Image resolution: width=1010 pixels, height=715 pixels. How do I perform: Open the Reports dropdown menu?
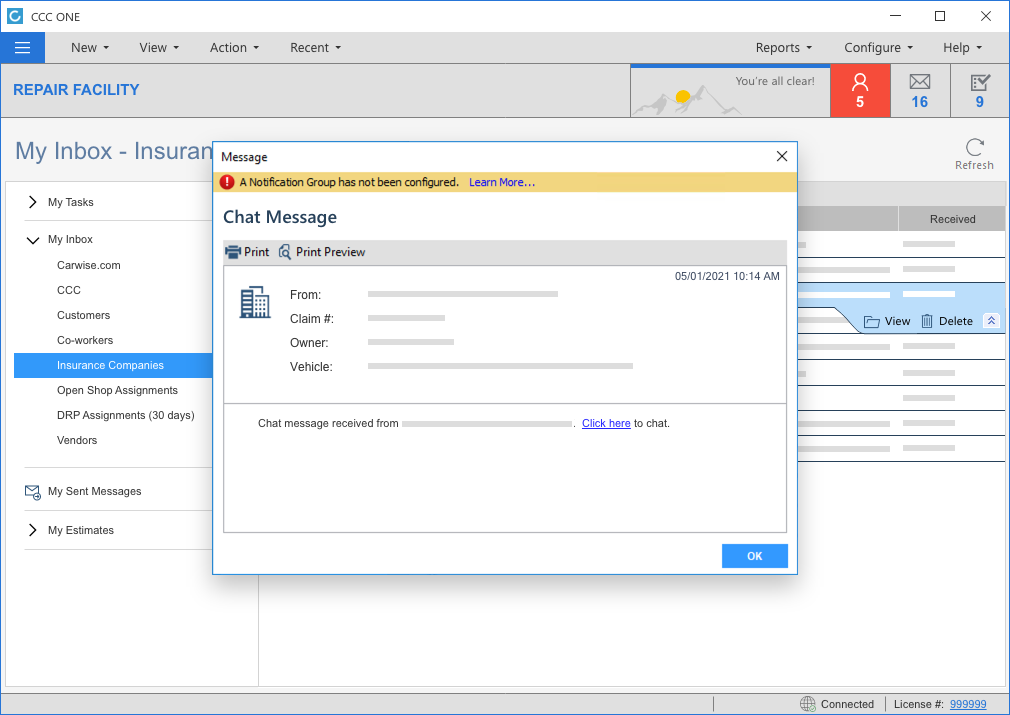783,47
